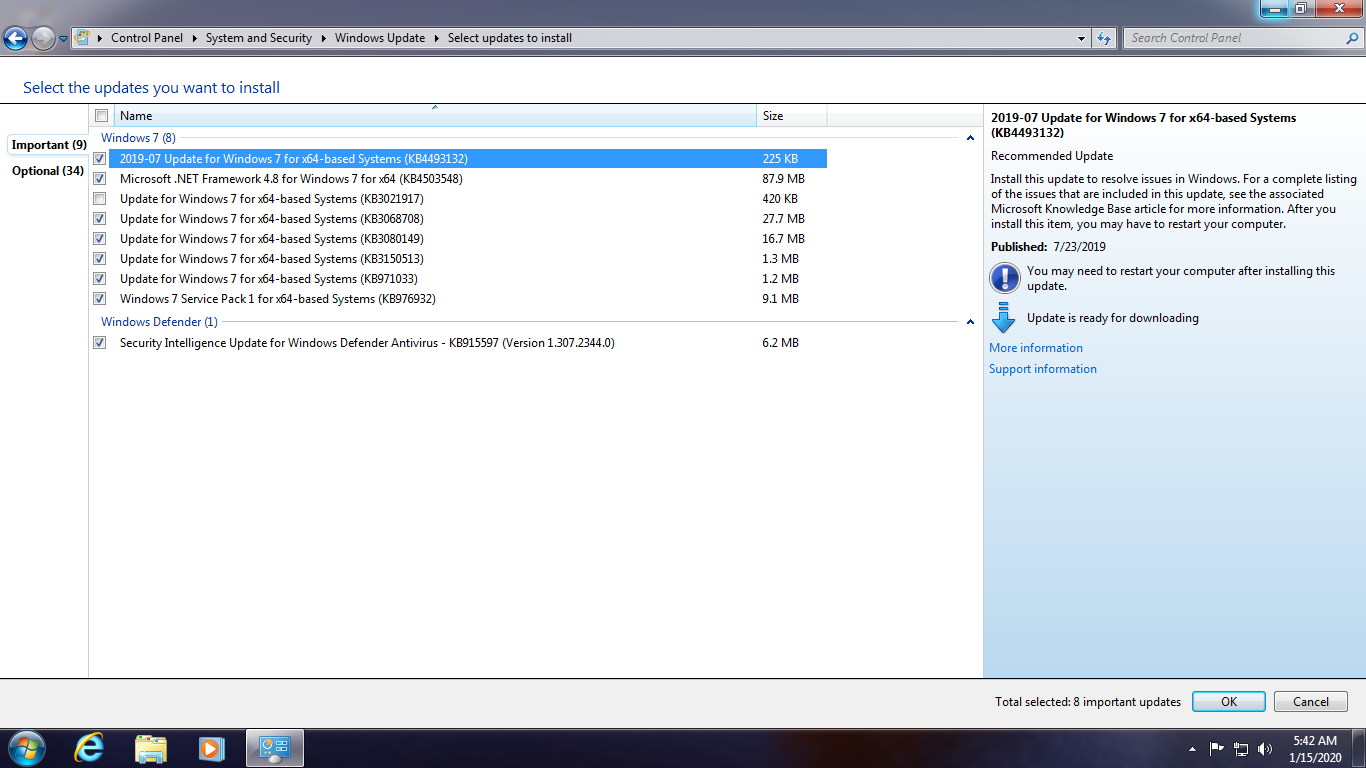This screenshot has height=768, width=1366.
Task: Click the blue restart information icon
Action: [1004, 277]
